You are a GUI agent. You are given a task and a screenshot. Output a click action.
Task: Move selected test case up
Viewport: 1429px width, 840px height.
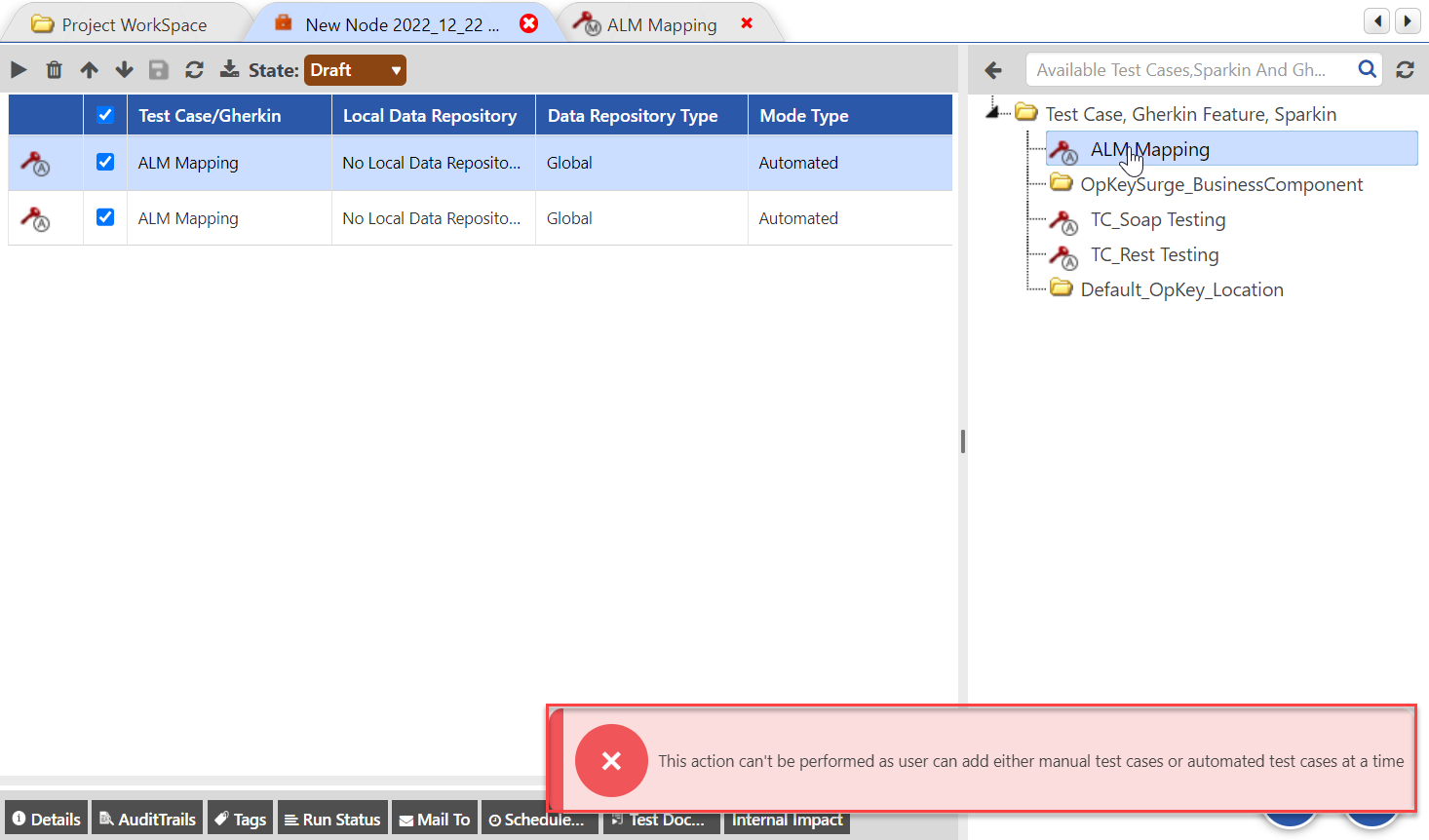(x=90, y=70)
